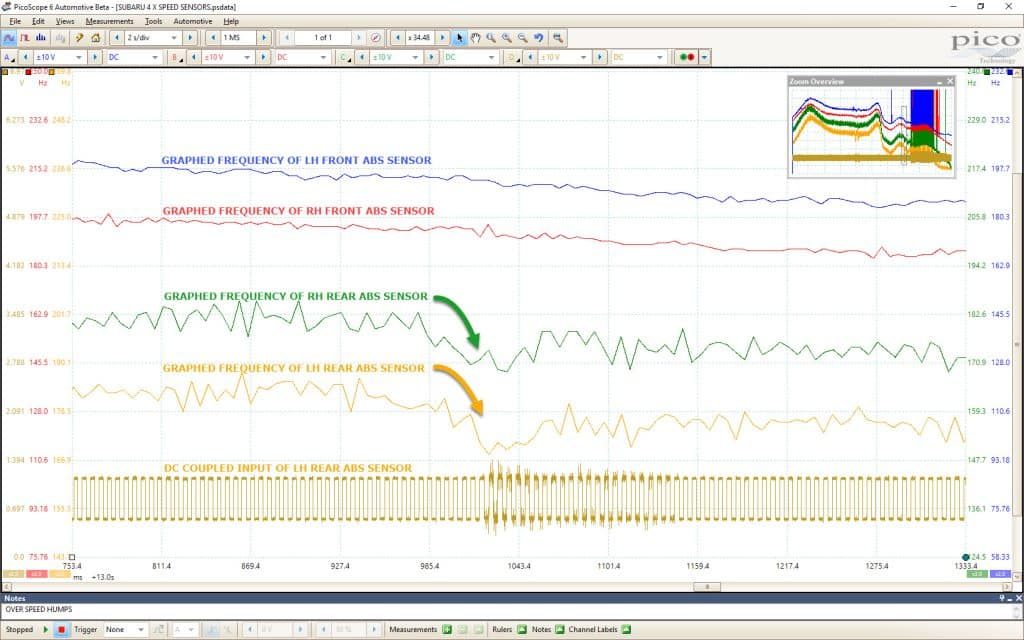Viewport: 1024px width, 640px height.
Task: Click the x 34.48 zoom field
Action: tap(419, 38)
